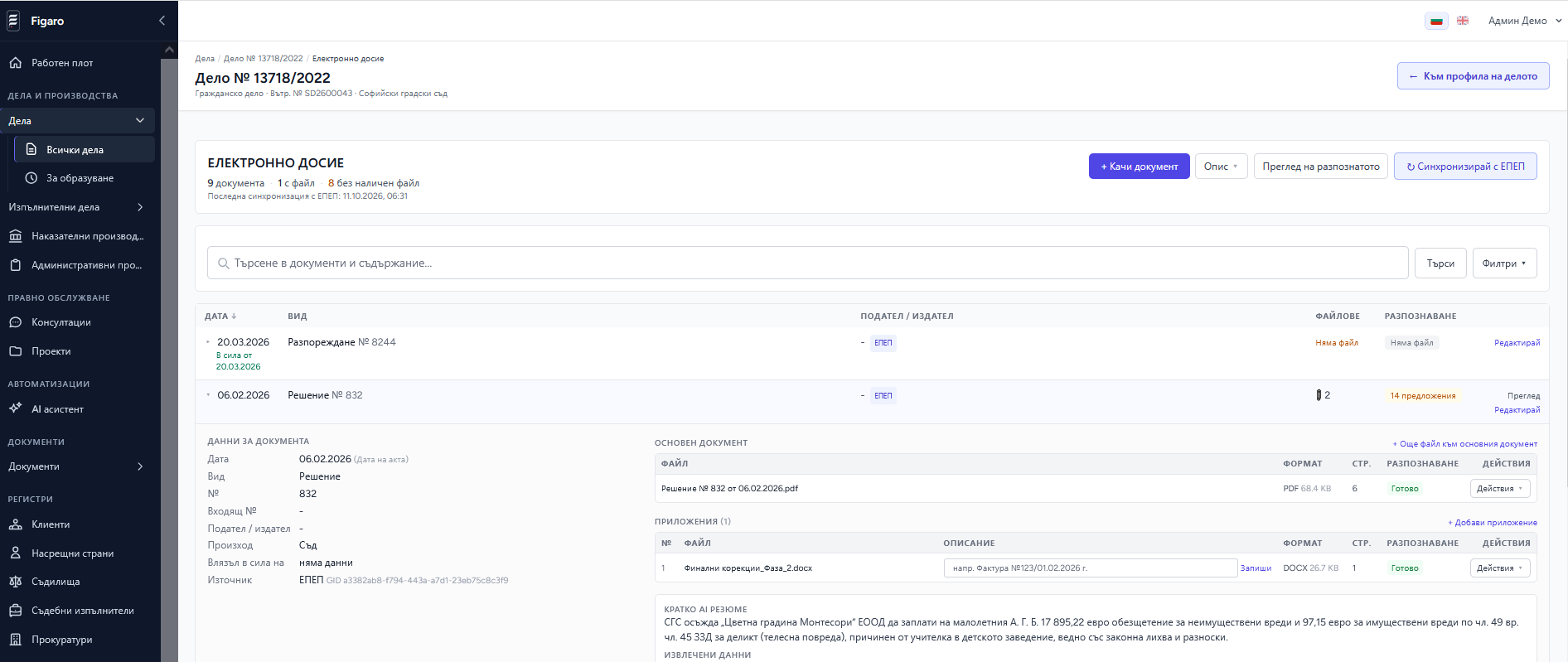
Task: Click the Прокуратури building icon
Action: click(15, 640)
